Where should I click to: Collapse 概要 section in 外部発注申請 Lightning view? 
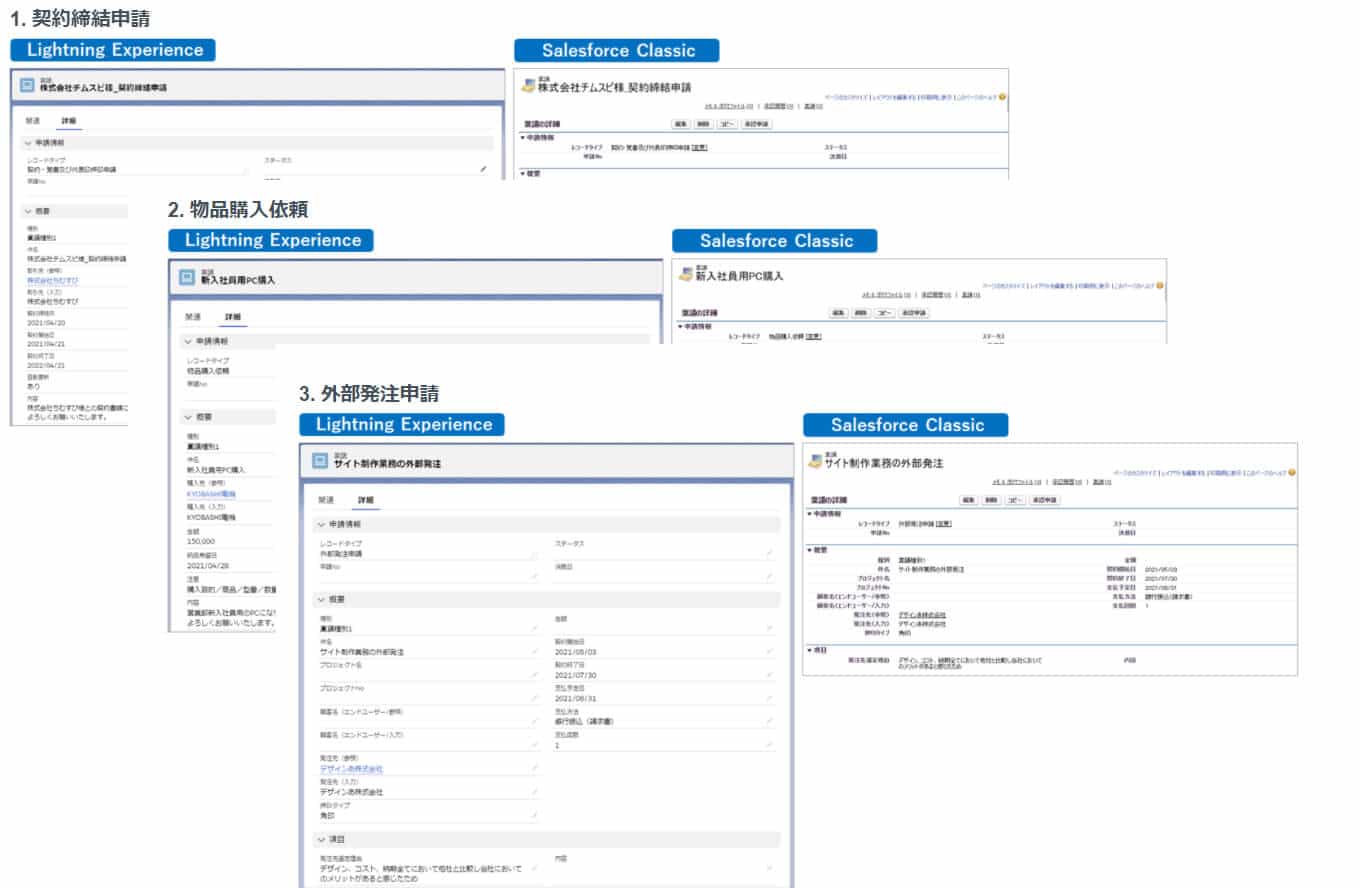coord(321,599)
